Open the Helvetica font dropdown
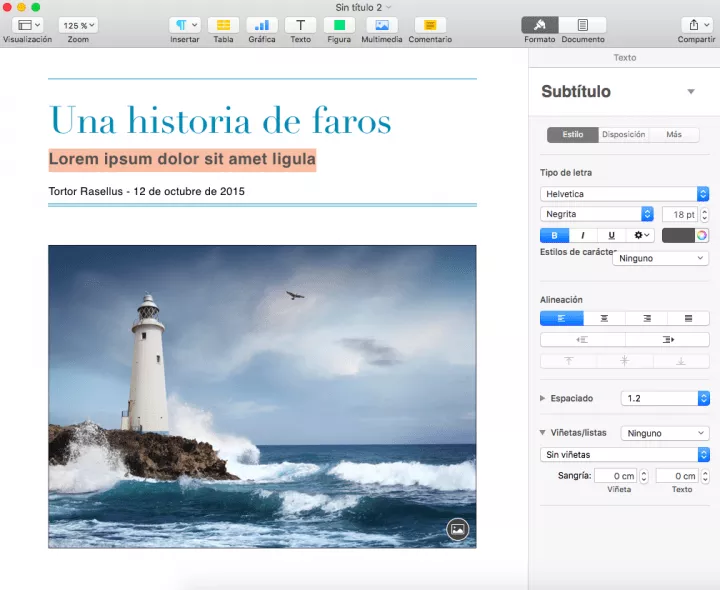The width and height of the screenshot is (720, 590). coord(624,194)
